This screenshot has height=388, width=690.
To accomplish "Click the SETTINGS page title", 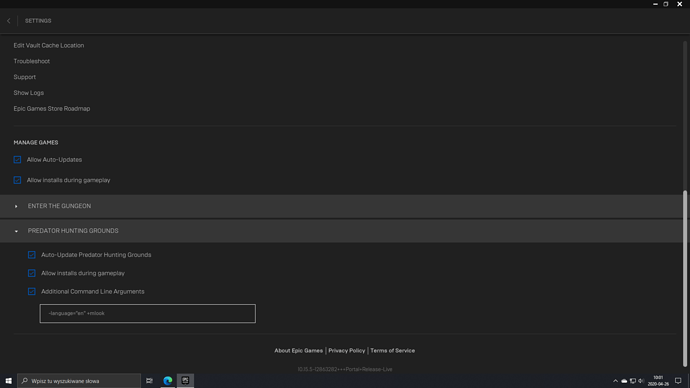I will [38, 21].
